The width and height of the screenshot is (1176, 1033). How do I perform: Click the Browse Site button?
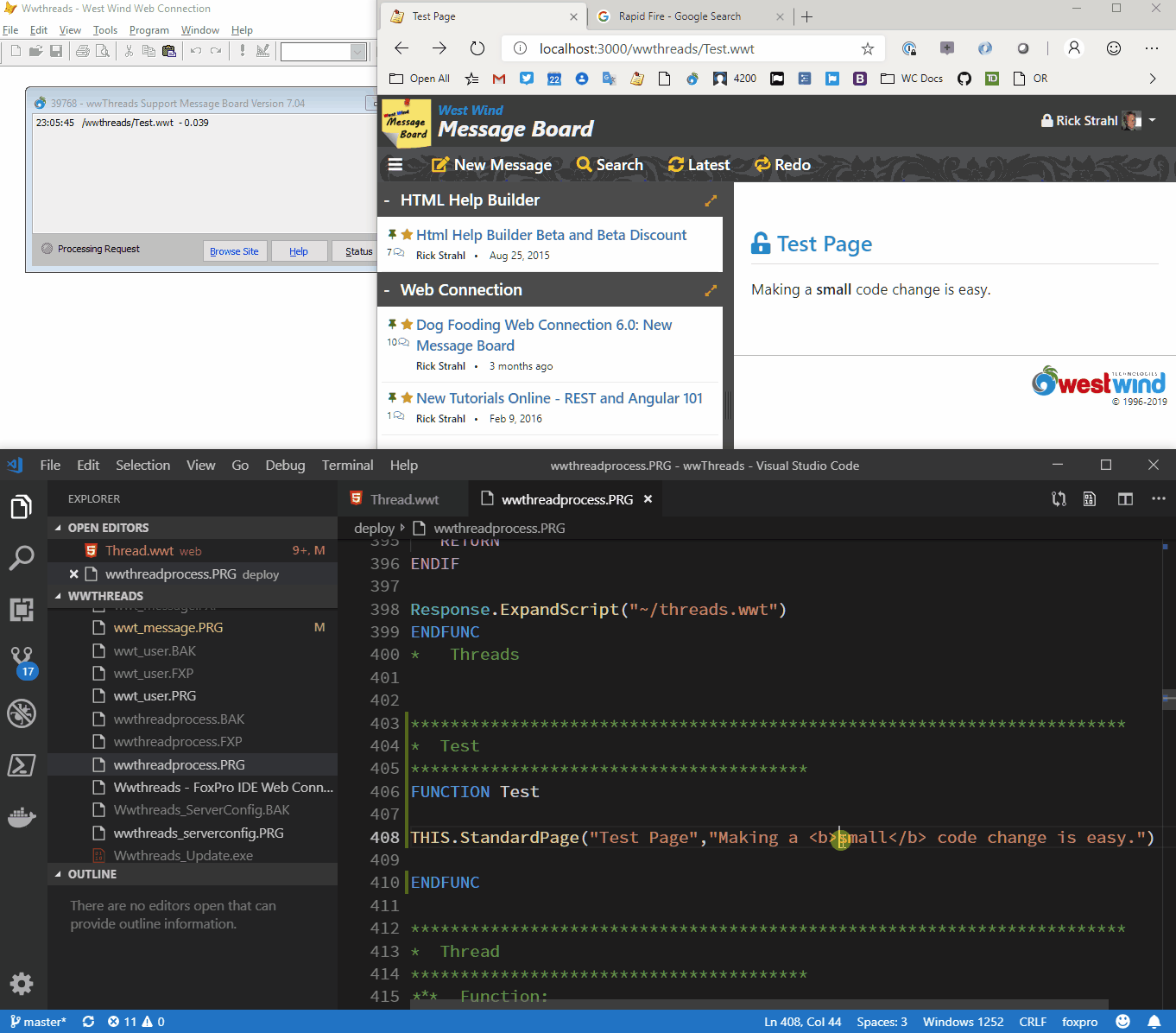(x=234, y=250)
